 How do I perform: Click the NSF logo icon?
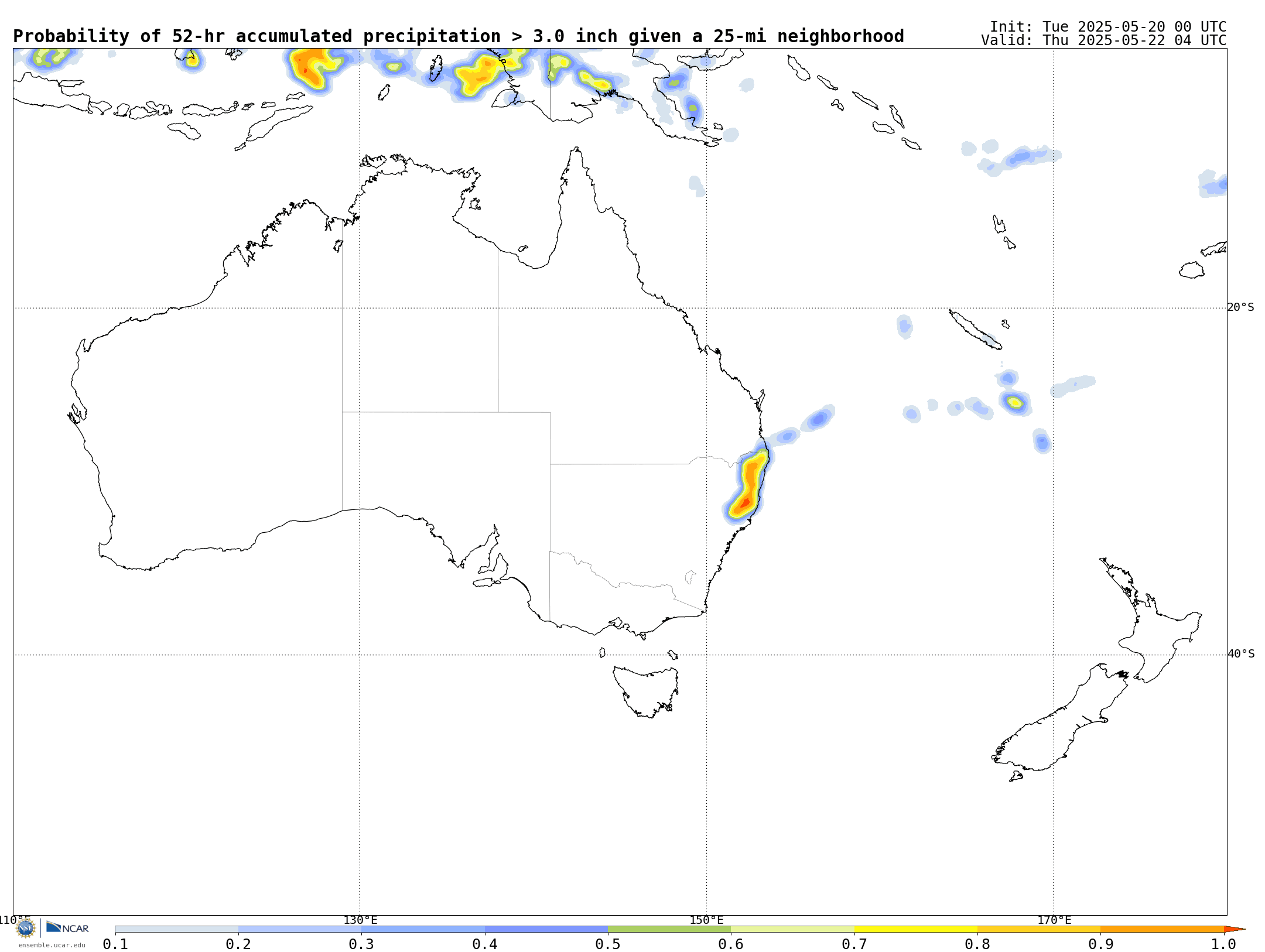26,927
